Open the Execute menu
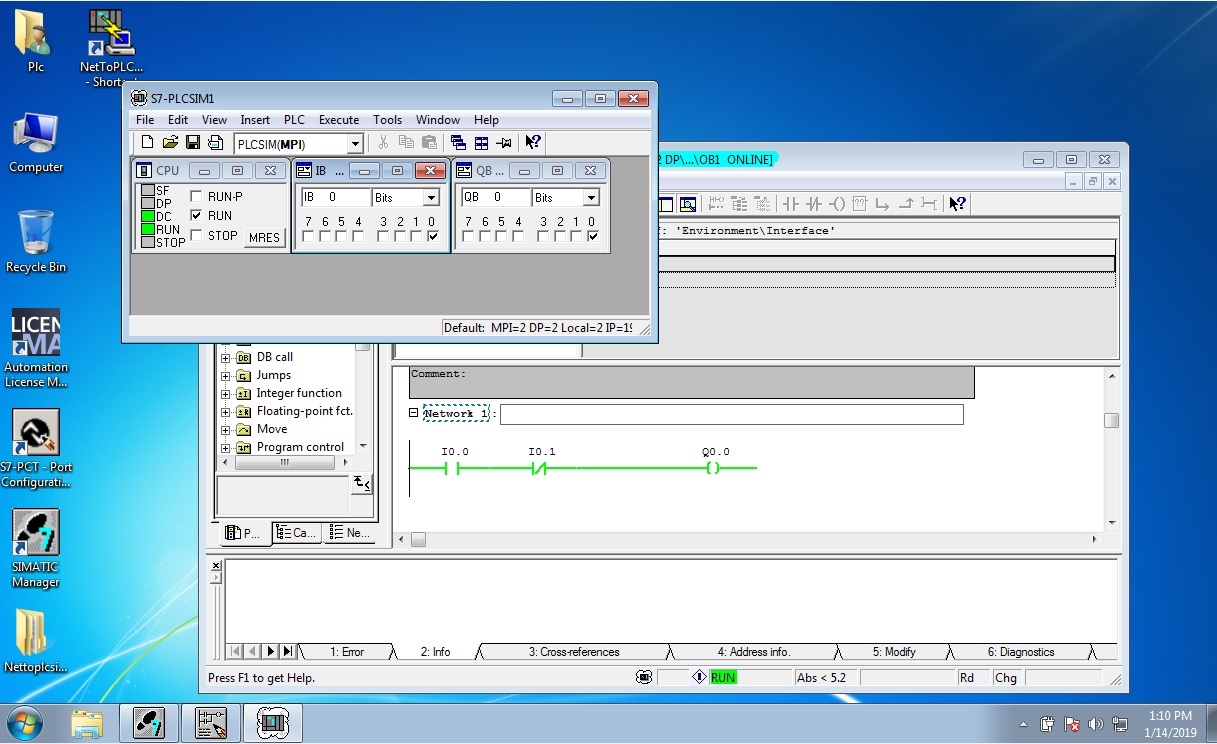The width and height of the screenshot is (1217, 744). 338,120
